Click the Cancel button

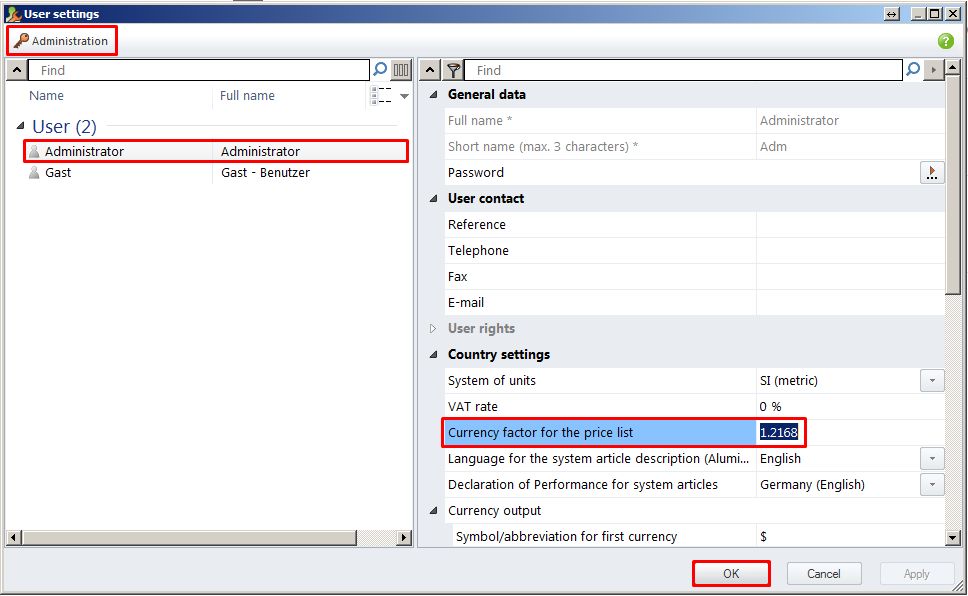(824, 574)
